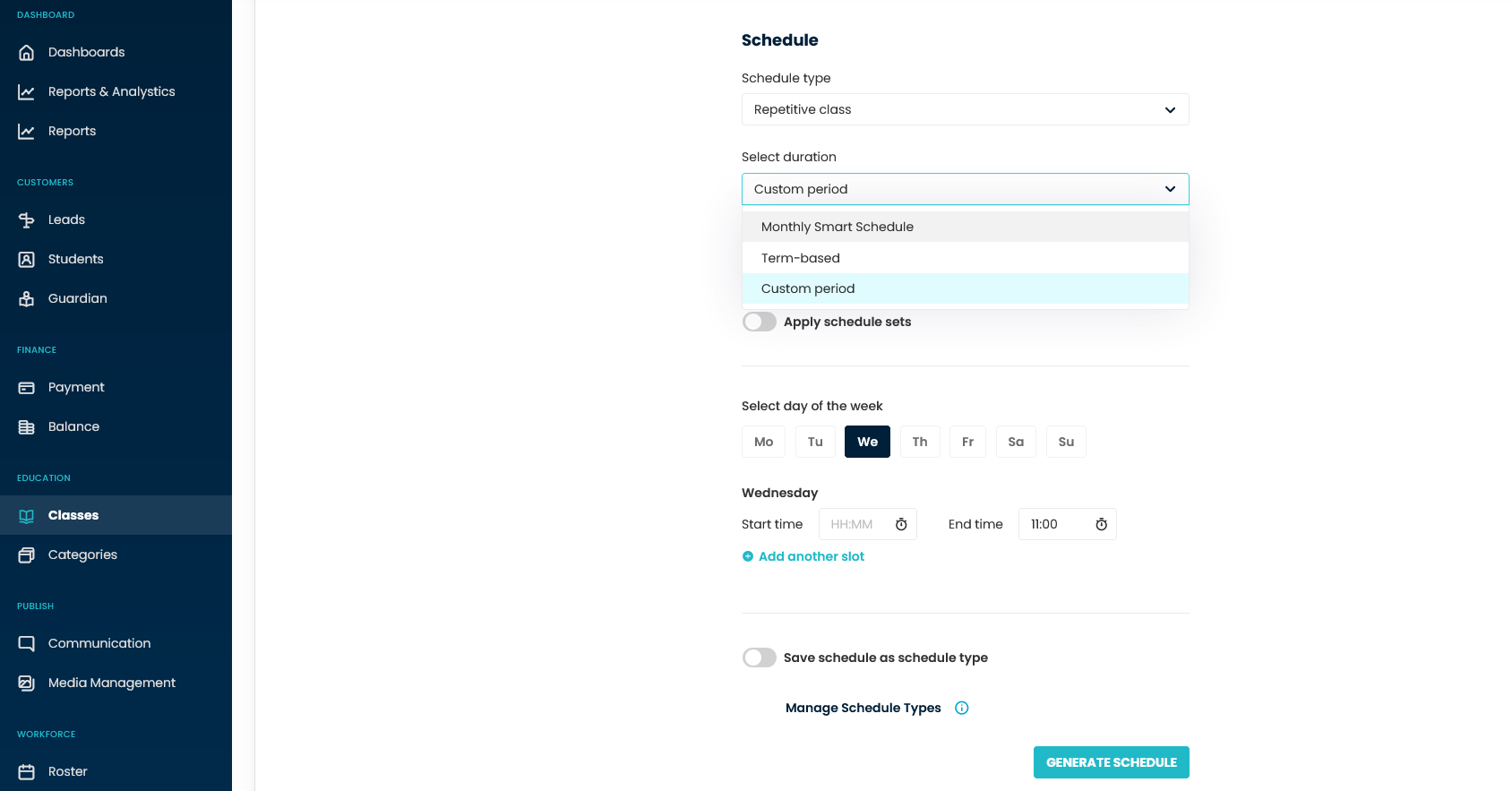Viewport: 1512px width, 791px height.
Task: Toggle Apply schedule sets switch
Action: pyautogui.click(x=760, y=322)
